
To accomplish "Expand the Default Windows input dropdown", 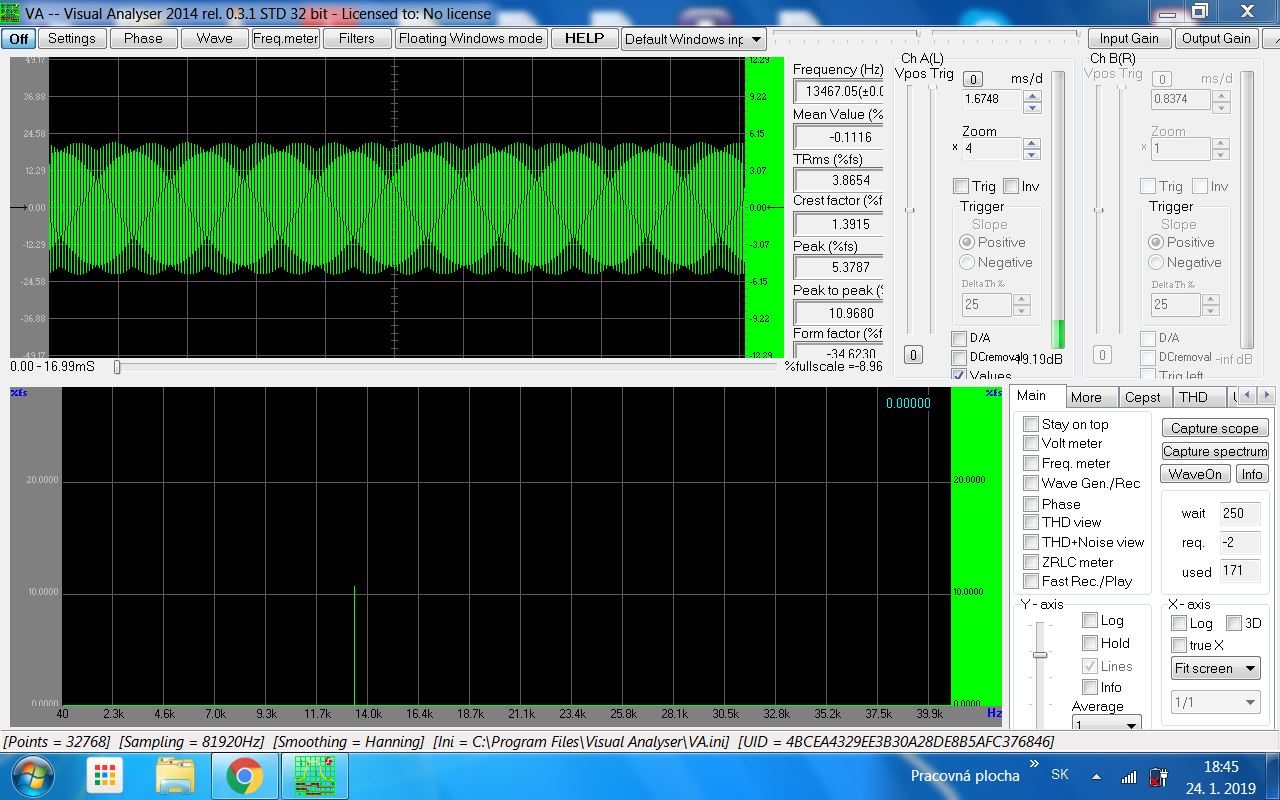I will pyautogui.click(x=756, y=39).
